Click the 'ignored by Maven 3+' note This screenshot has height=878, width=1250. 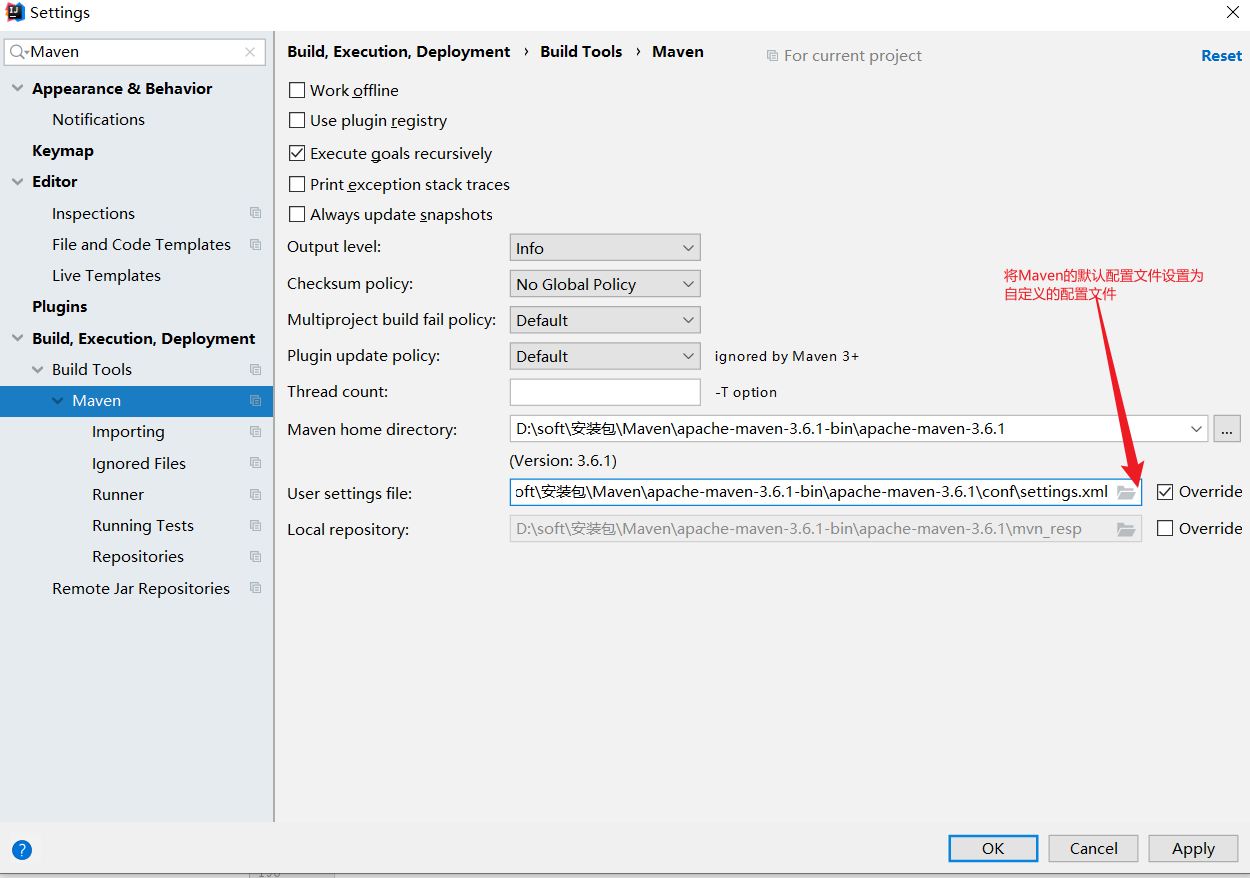pyautogui.click(x=787, y=356)
